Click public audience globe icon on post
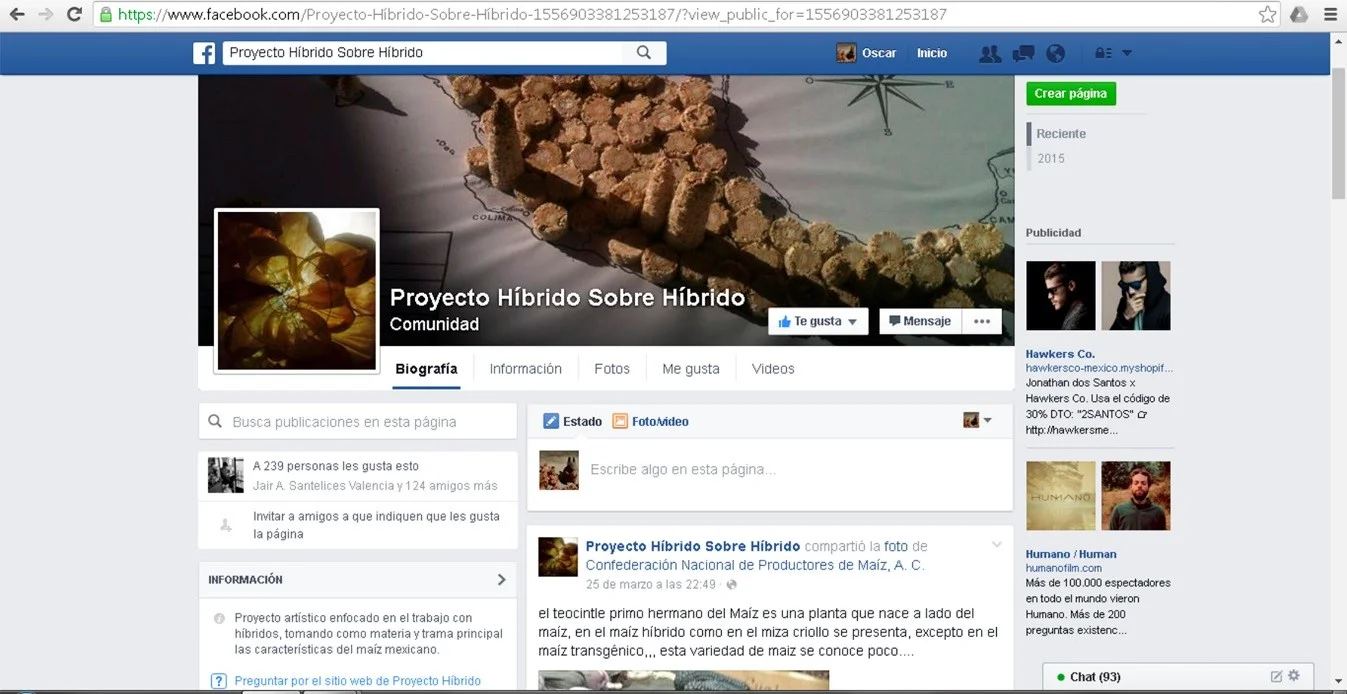This screenshot has height=694, width=1347. pyautogui.click(x=732, y=585)
